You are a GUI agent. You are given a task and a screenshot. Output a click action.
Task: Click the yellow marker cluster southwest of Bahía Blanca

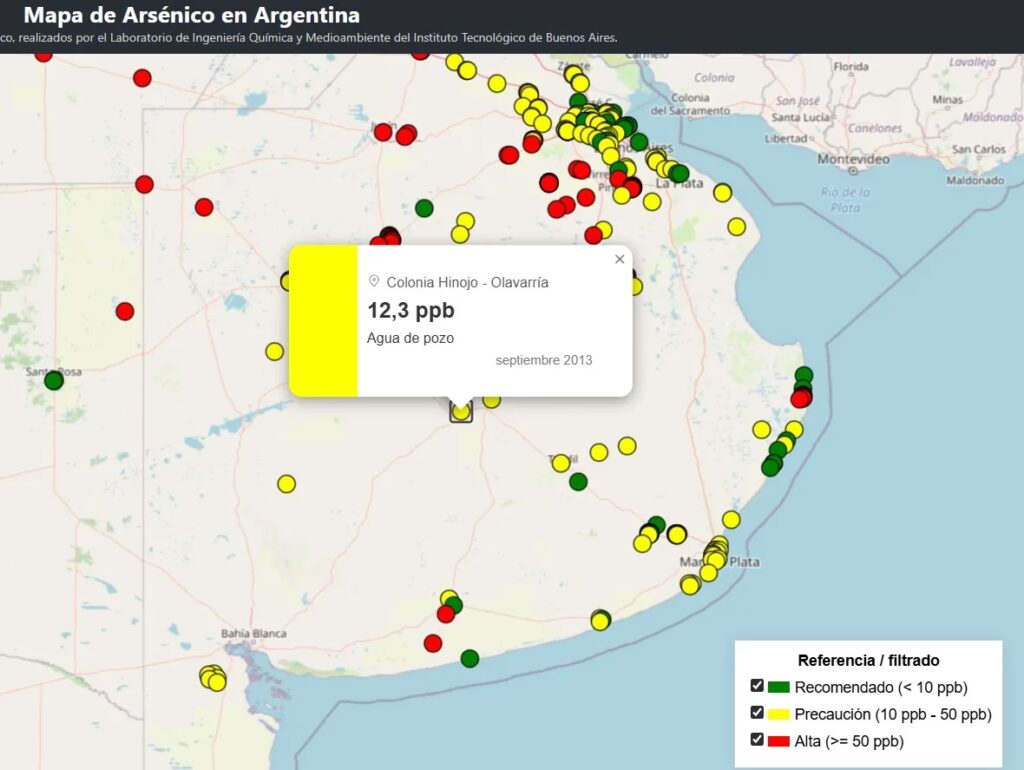[x=212, y=678]
